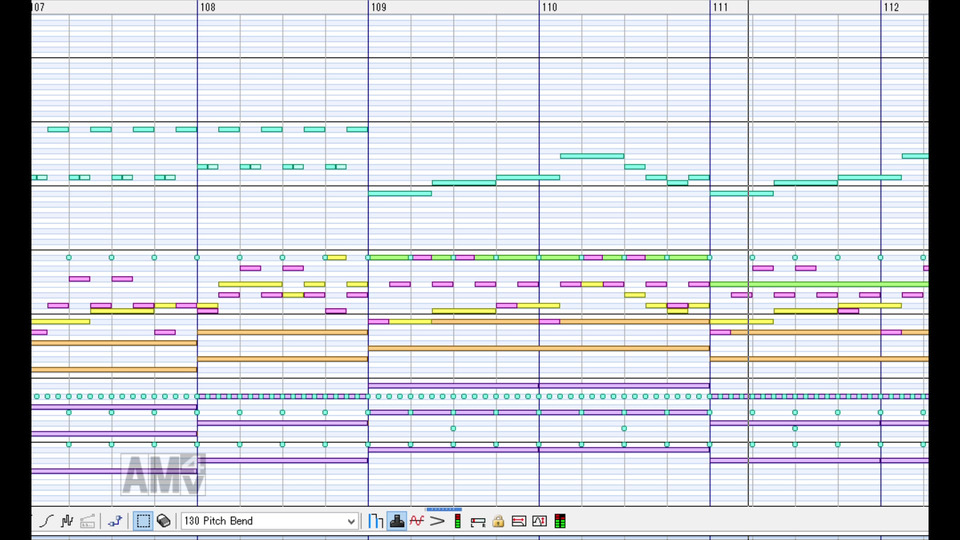The width and height of the screenshot is (960, 540).
Task: Click the grayed-out ramp line tool
Action: click(88, 521)
